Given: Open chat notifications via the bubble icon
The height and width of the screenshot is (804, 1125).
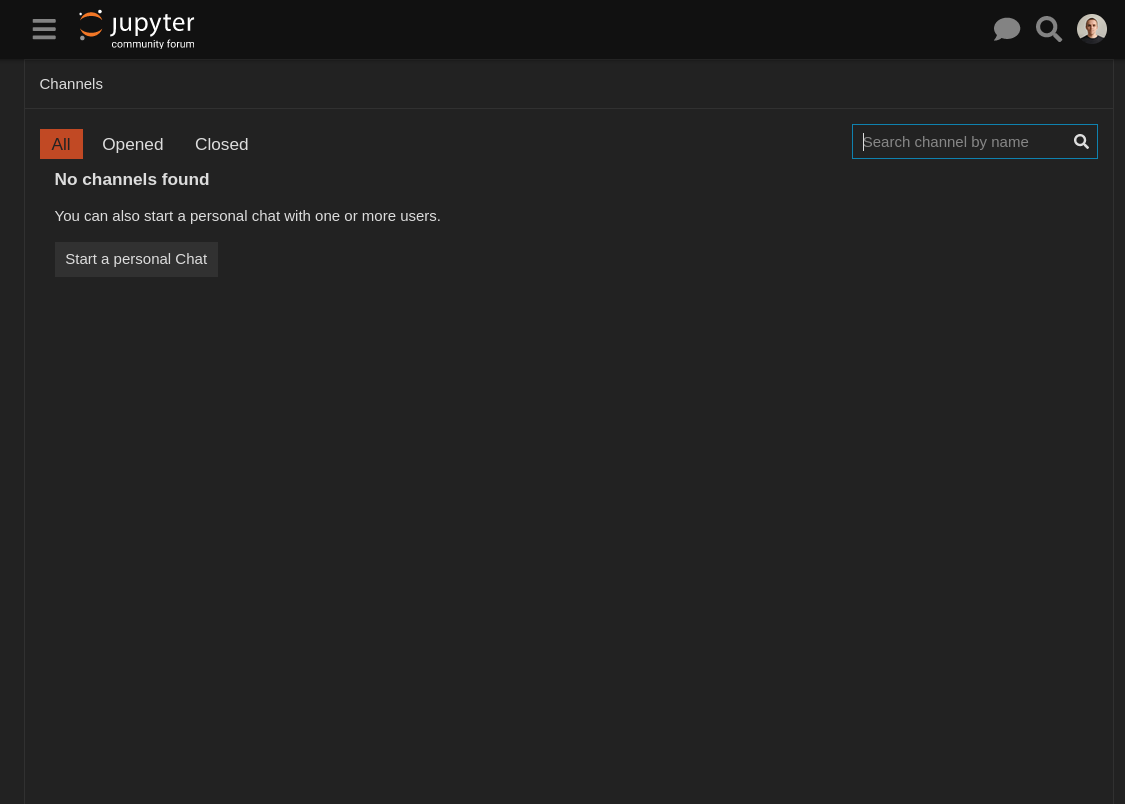Looking at the screenshot, I should pos(1007,29).
